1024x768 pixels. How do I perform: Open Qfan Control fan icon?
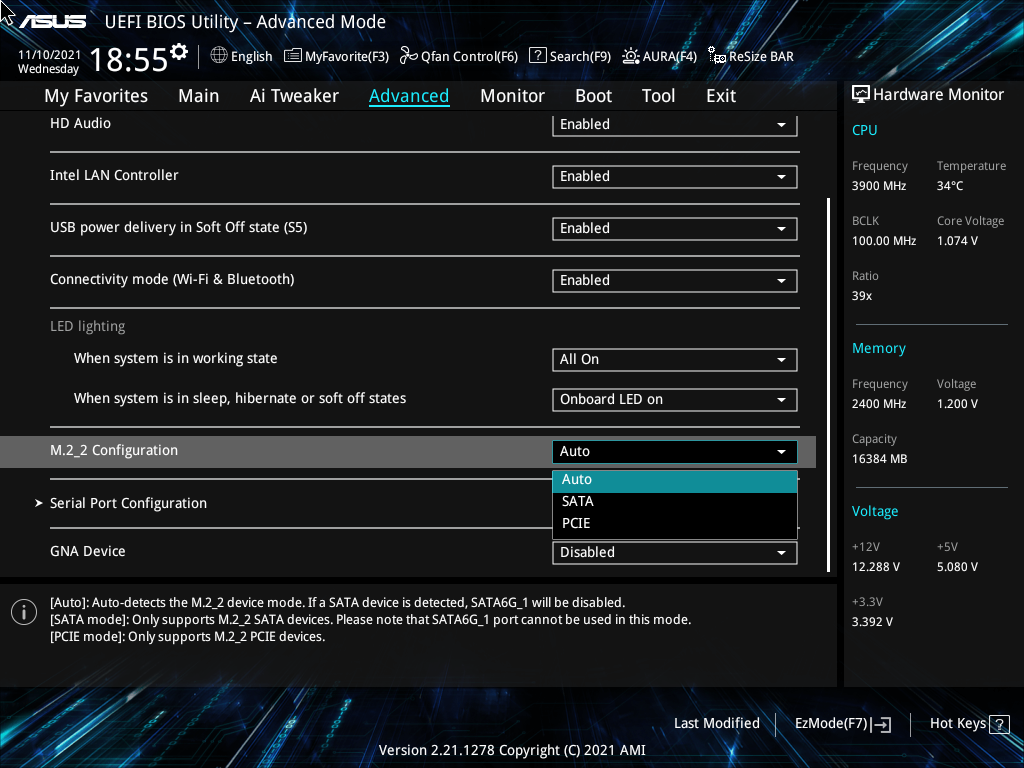pyautogui.click(x=409, y=56)
